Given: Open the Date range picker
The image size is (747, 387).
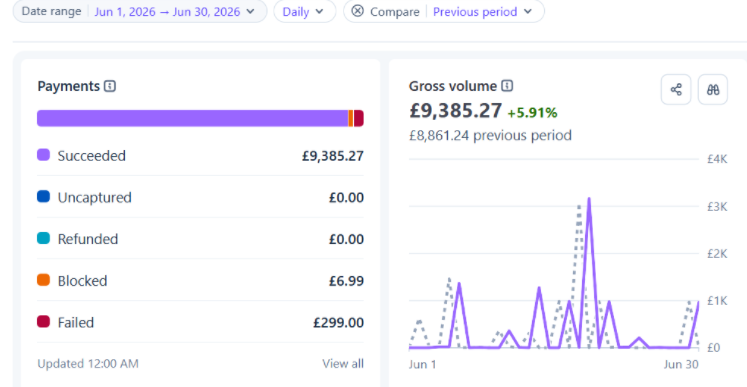Looking at the screenshot, I should (x=140, y=11).
